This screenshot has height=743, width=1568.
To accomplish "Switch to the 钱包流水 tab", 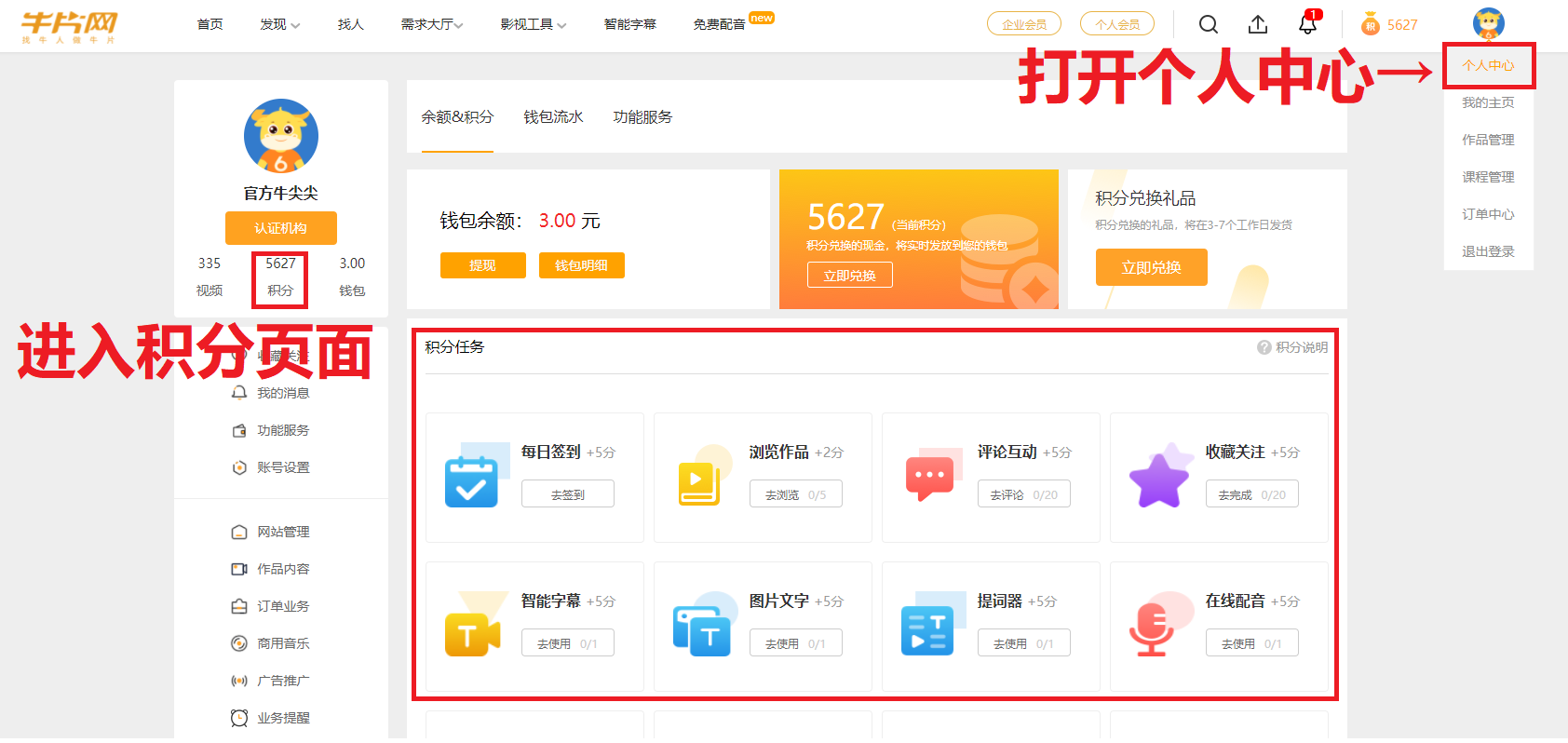I will tap(553, 117).
